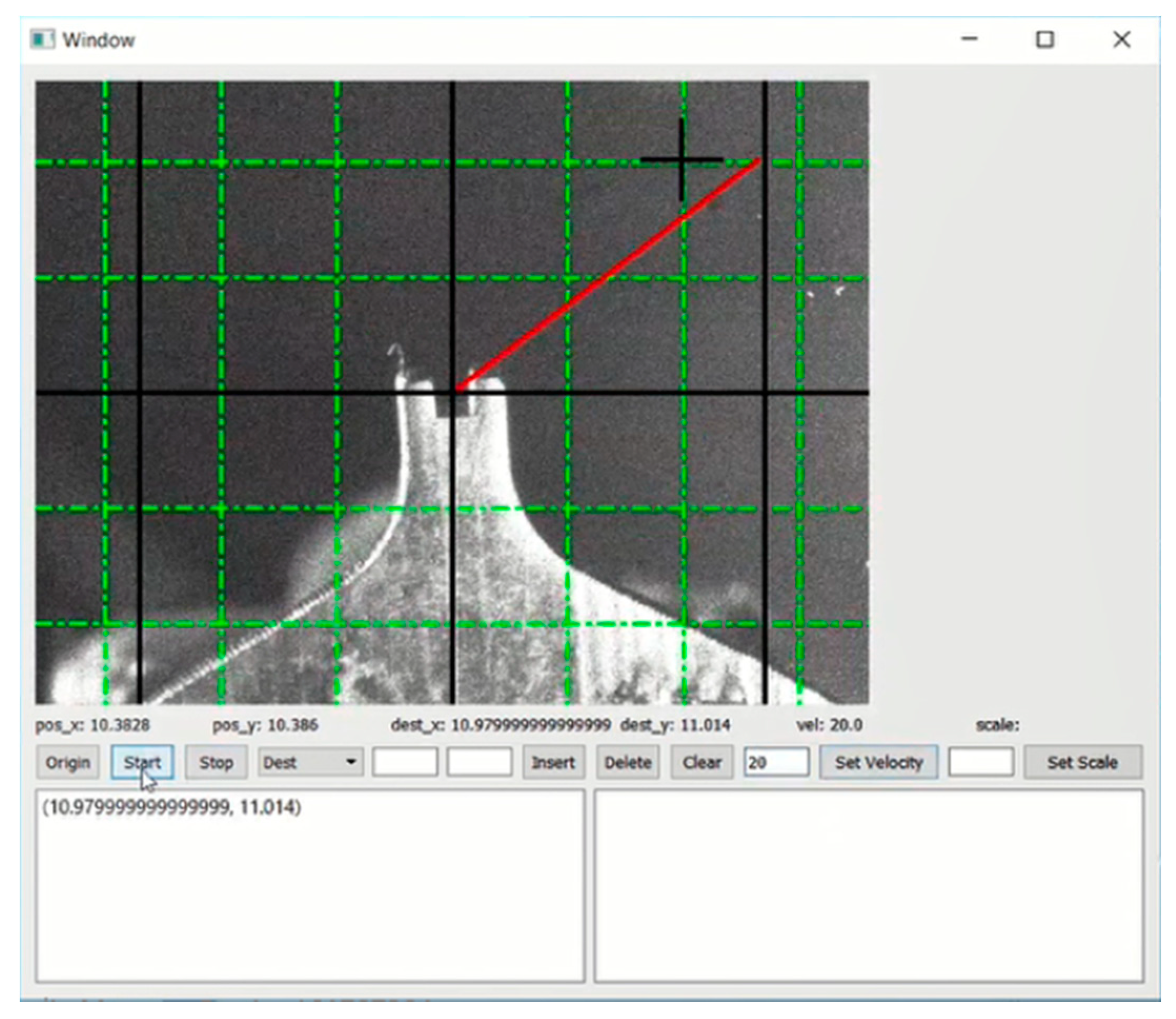Image resolution: width=1176 pixels, height=1019 pixels.
Task: Click the empty right list panel
Action: [869, 885]
